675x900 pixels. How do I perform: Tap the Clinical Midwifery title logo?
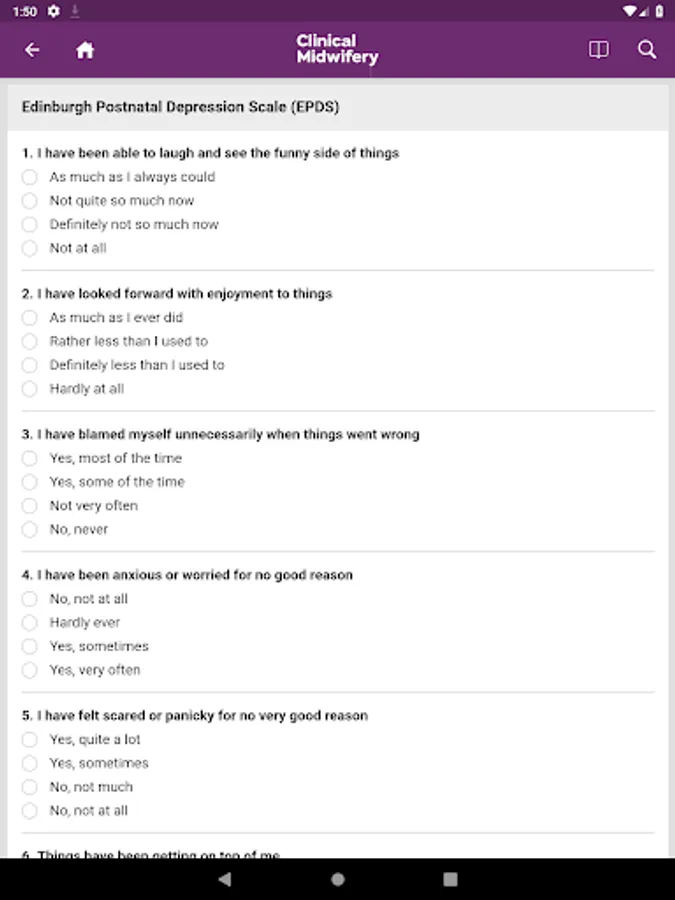(x=337, y=50)
